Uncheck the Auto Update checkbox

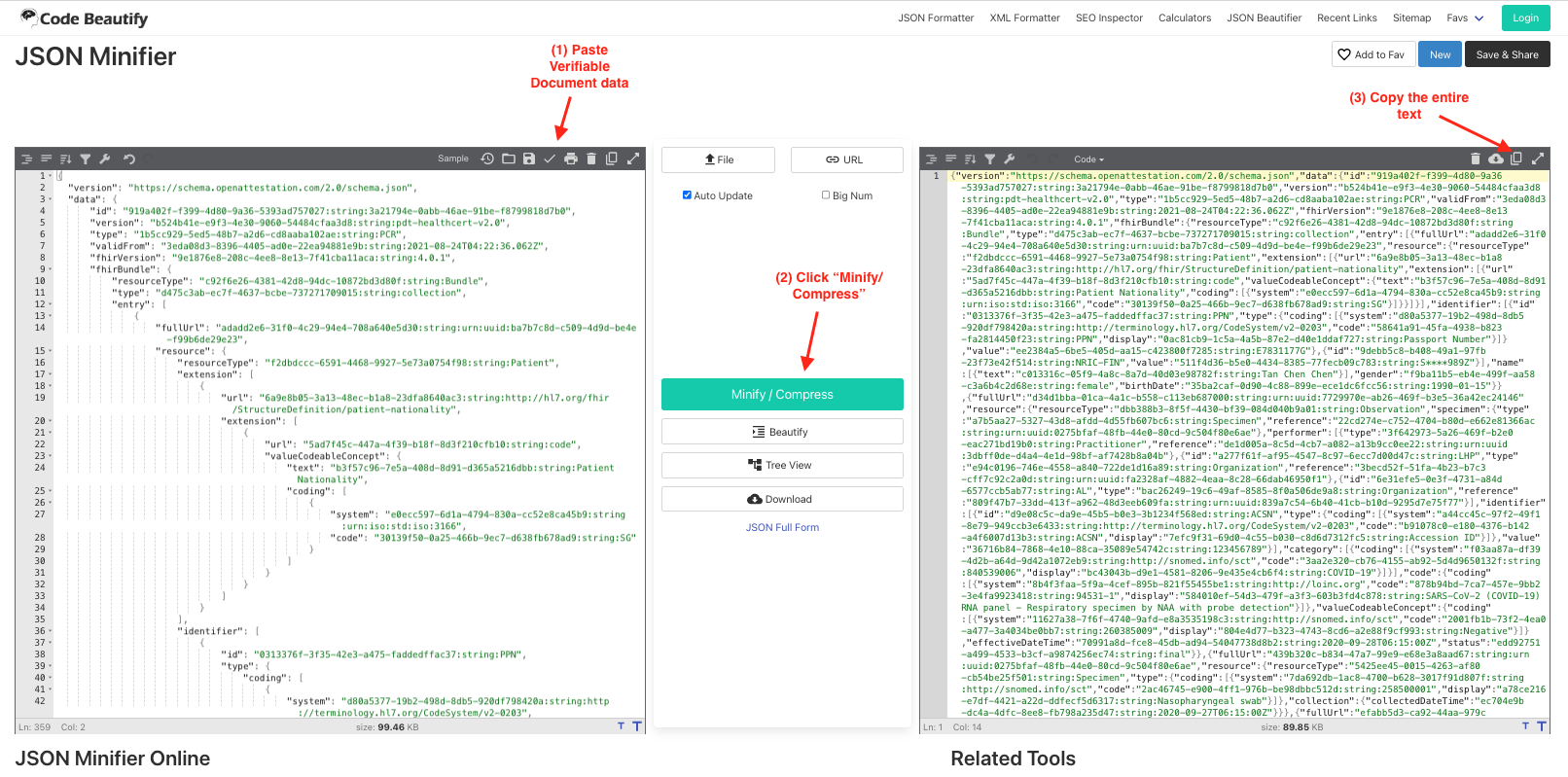[x=687, y=195]
